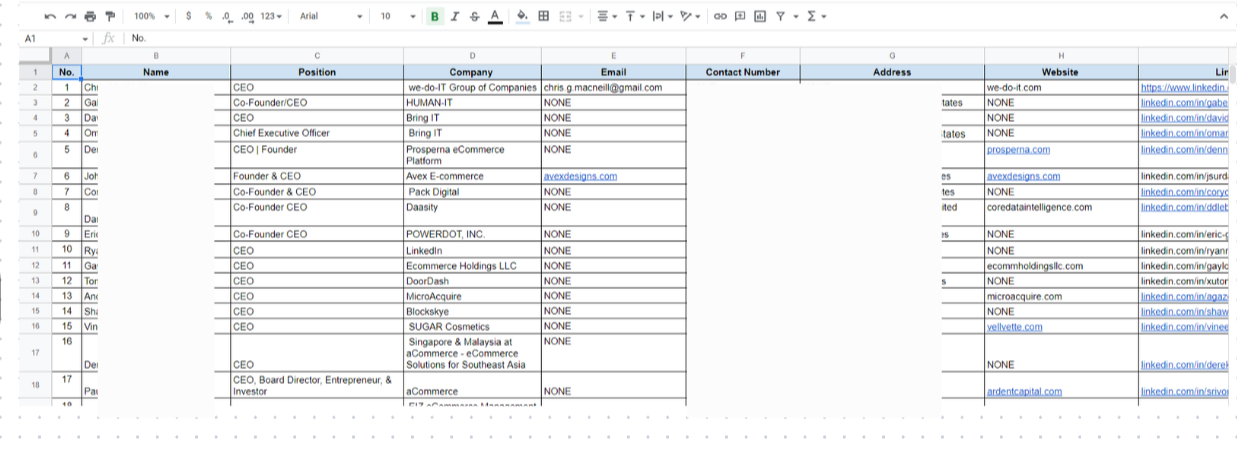The height and width of the screenshot is (449, 1237).
Task: Click the microacquire.com website cell
Action: click(x=1060, y=297)
